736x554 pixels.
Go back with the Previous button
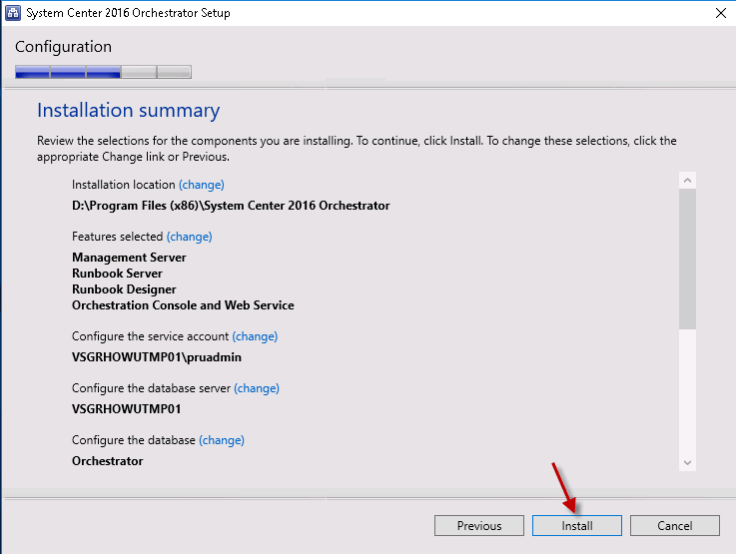479,526
